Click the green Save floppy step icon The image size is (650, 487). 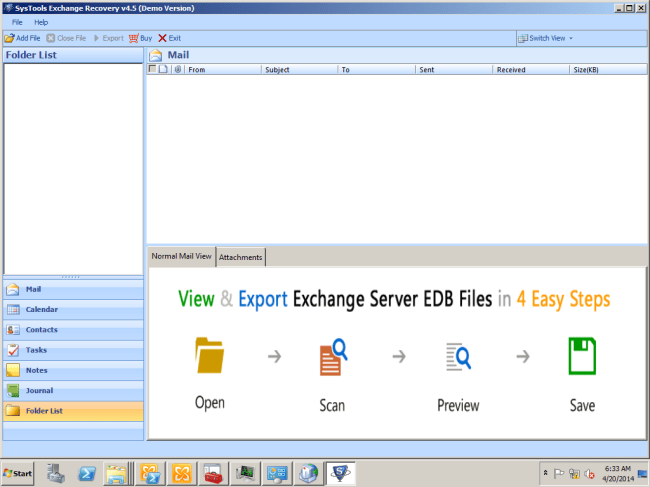[x=582, y=356]
